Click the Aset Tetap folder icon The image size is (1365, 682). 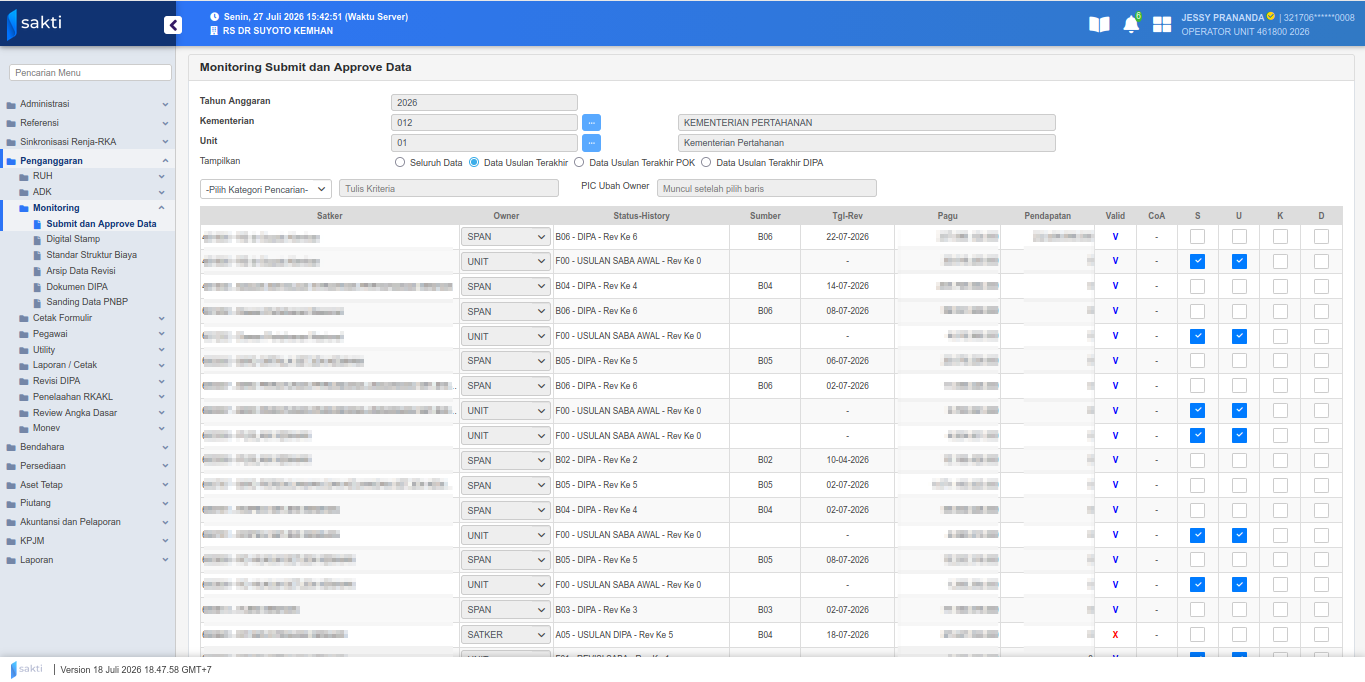coord(11,485)
